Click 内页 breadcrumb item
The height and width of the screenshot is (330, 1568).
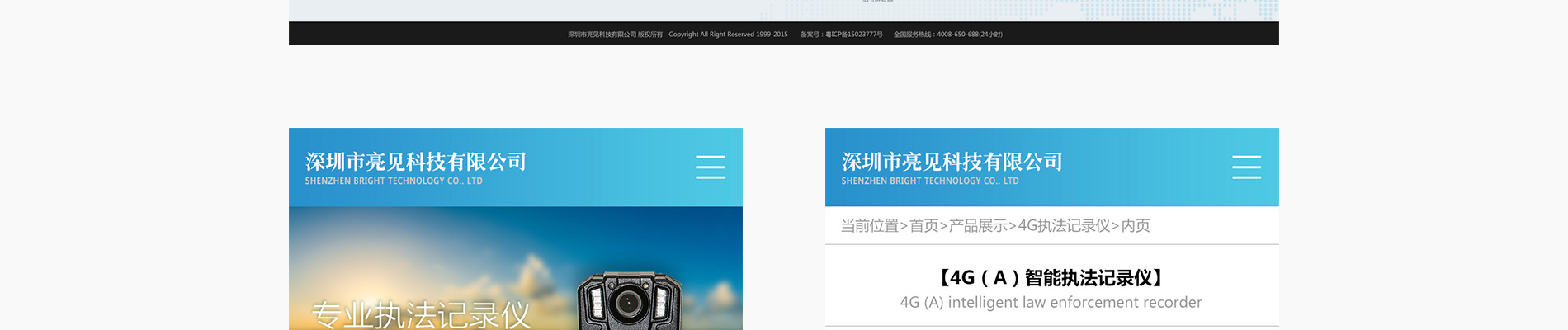1136,225
